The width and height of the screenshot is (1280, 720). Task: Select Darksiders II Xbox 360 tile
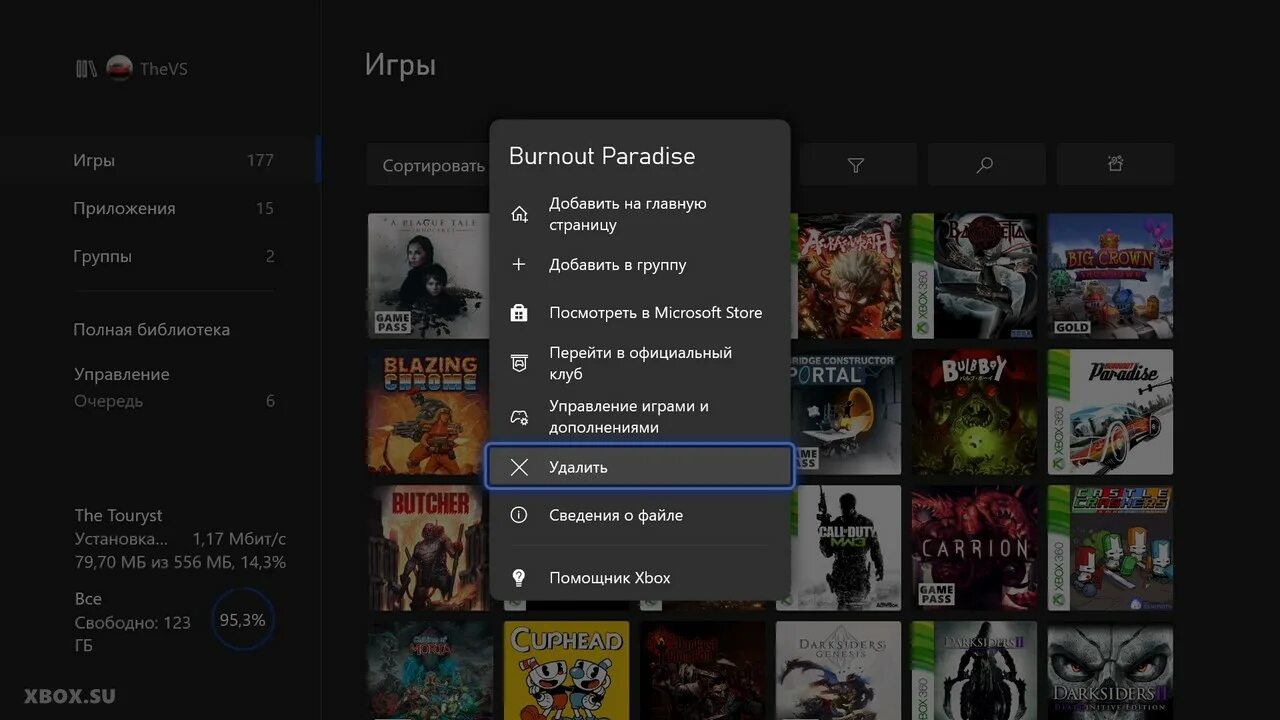pos(974,670)
